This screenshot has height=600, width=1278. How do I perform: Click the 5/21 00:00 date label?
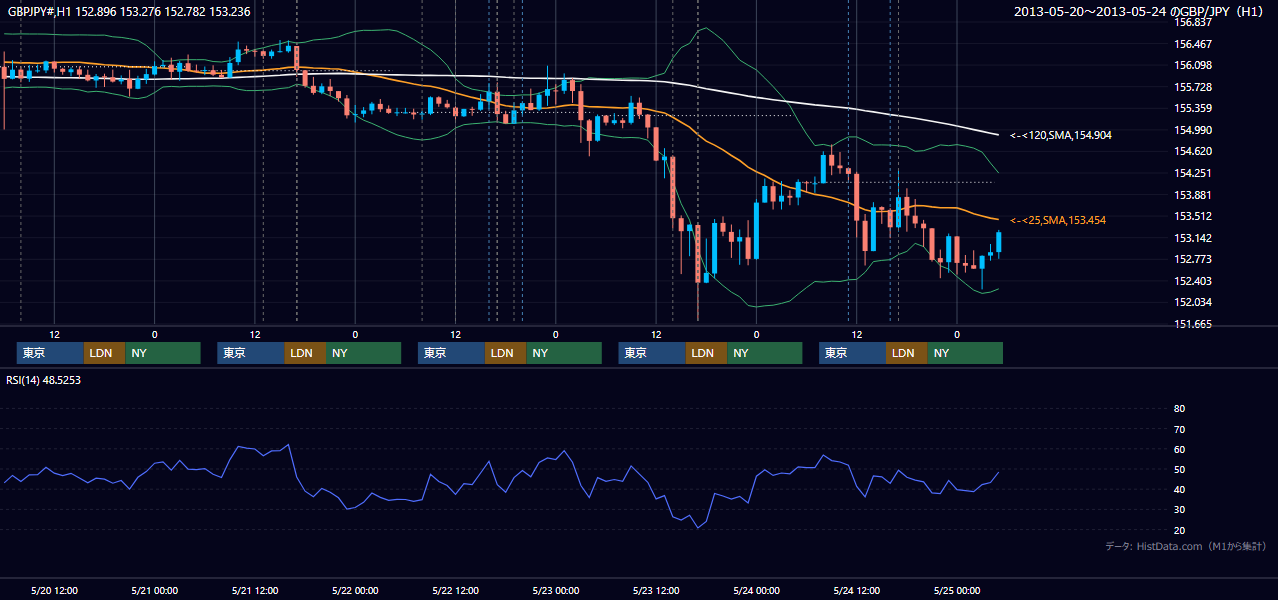(155, 590)
